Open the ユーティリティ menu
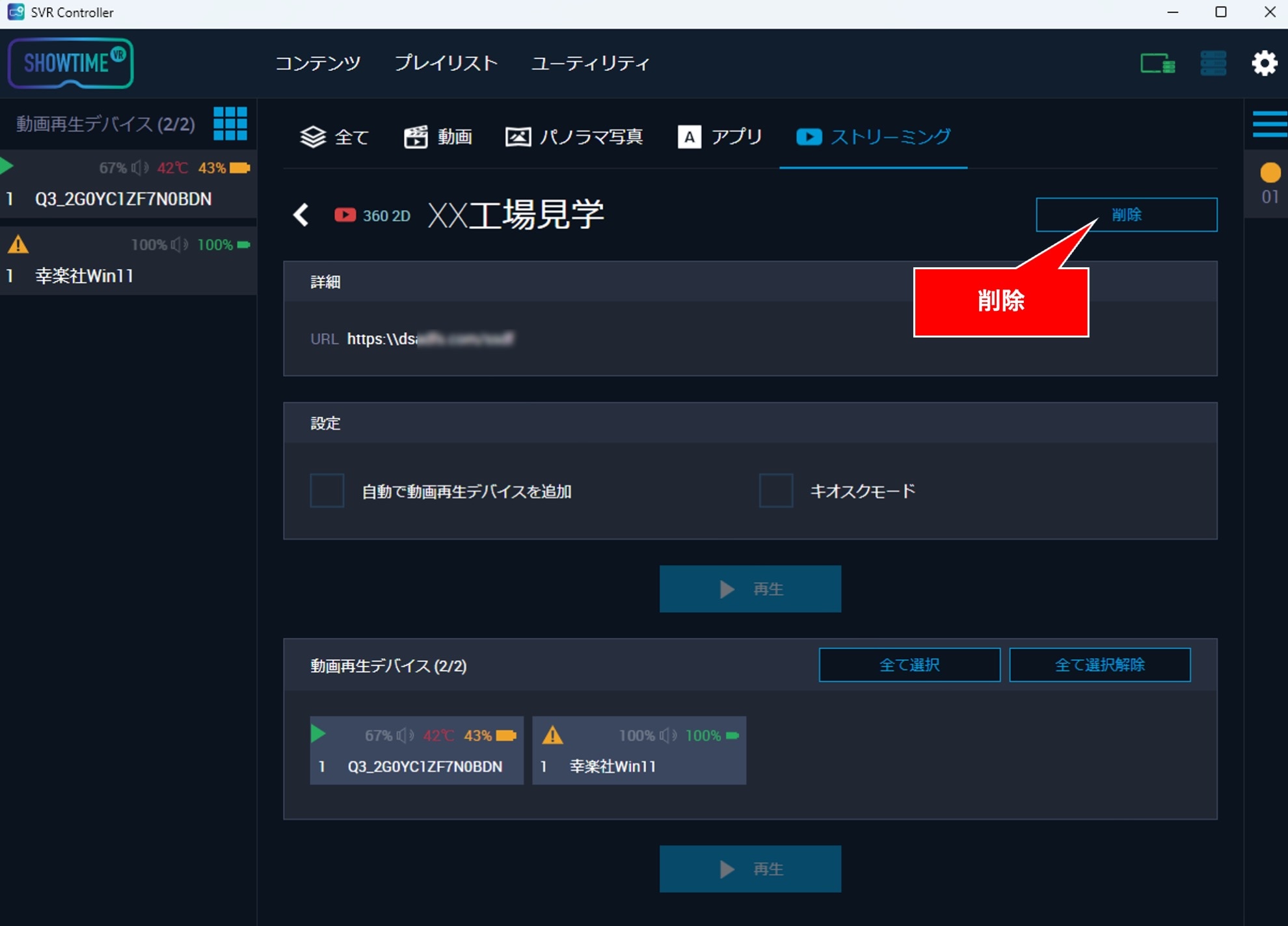 [591, 63]
